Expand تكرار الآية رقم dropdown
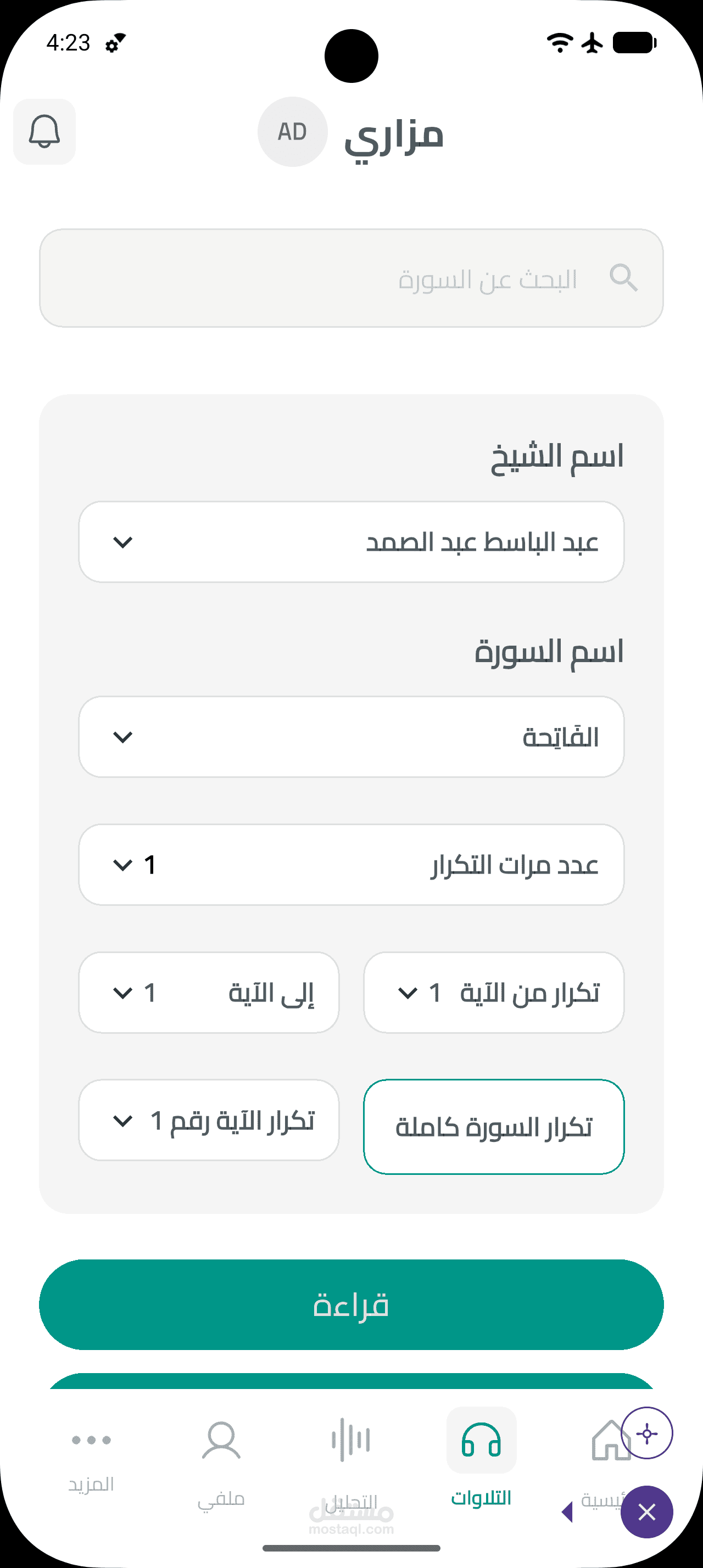This screenshot has height=1568, width=703. (x=209, y=1120)
